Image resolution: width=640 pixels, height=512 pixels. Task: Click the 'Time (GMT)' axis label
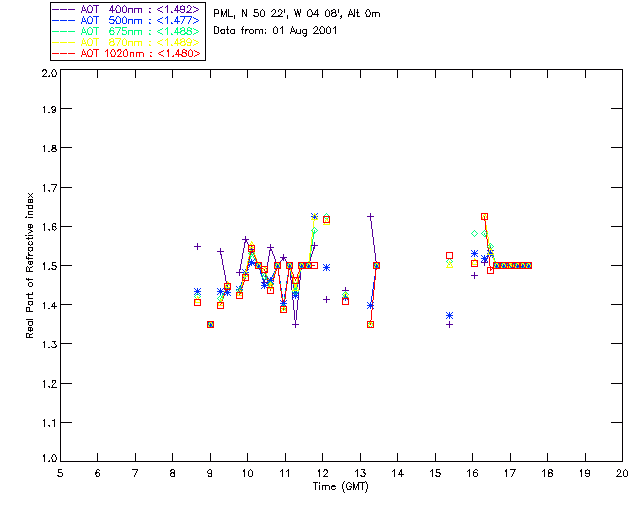coord(340,487)
